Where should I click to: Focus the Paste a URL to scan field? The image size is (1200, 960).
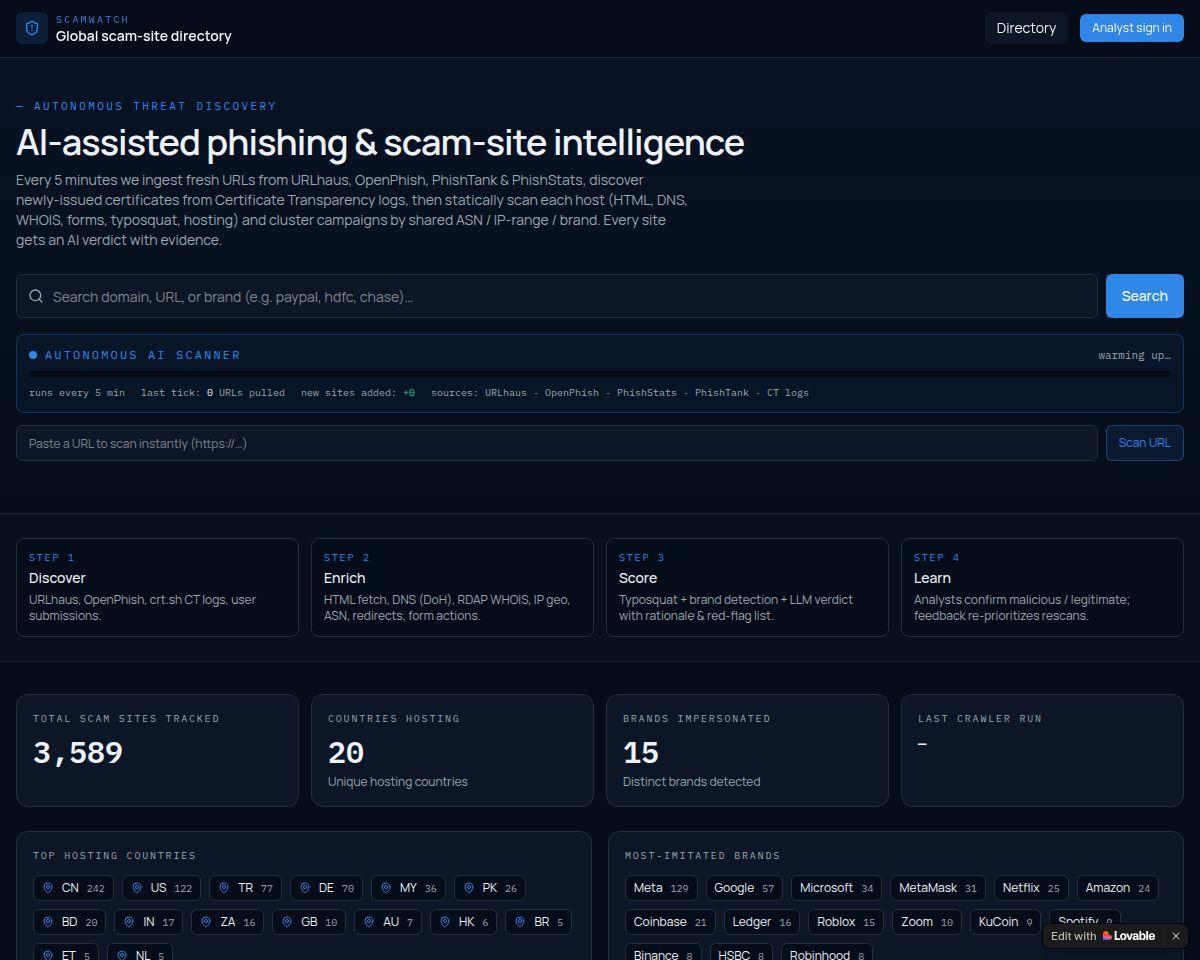pyautogui.click(x=557, y=443)
